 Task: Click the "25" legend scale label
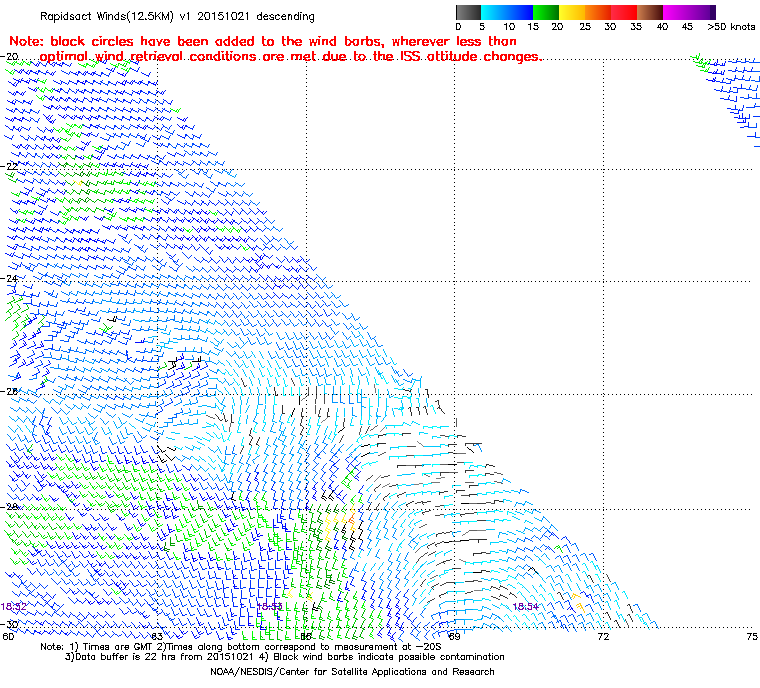(585, 27)
